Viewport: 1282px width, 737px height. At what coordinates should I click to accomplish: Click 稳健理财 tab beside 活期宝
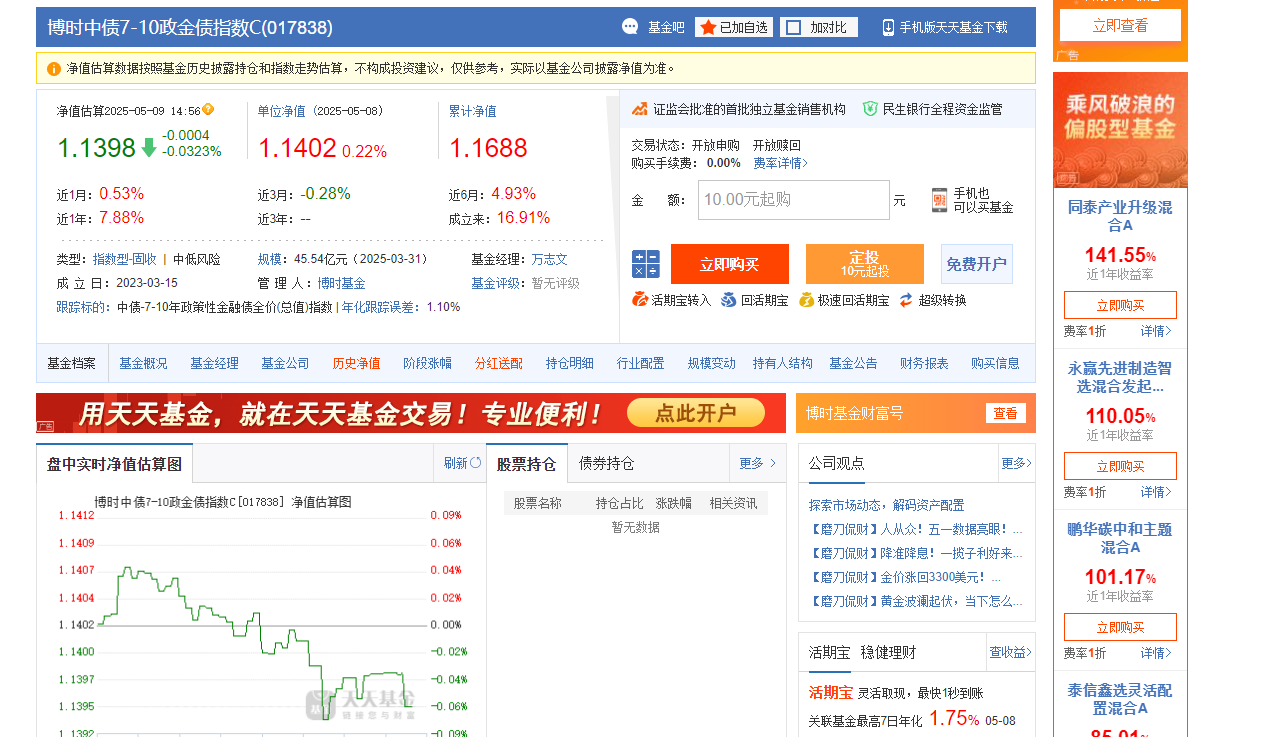click(888, 652)
